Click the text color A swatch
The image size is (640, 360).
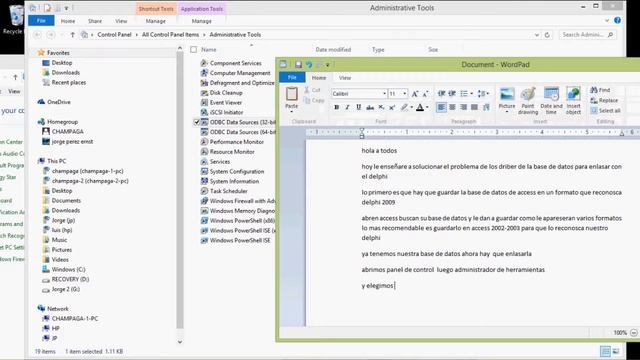coord(420,107)
